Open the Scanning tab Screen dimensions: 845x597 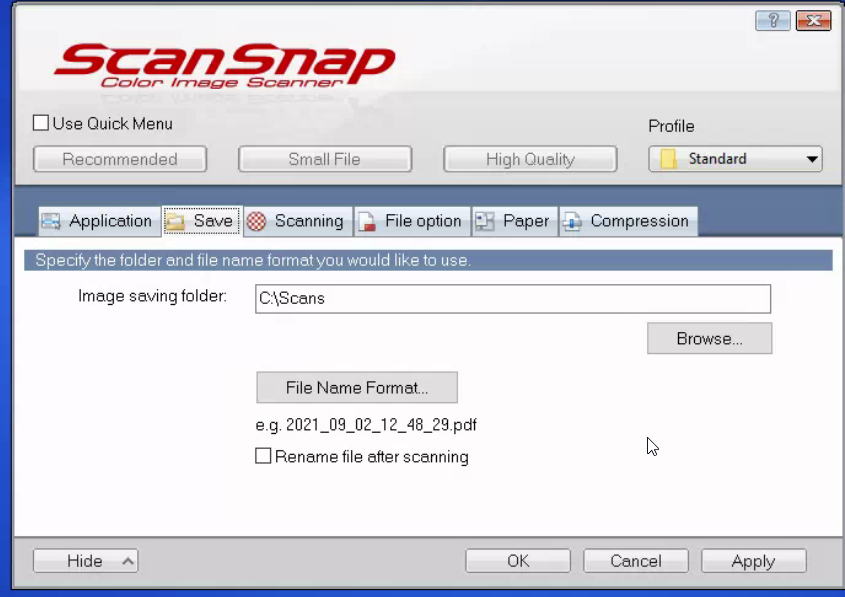(x=298, y=221)
